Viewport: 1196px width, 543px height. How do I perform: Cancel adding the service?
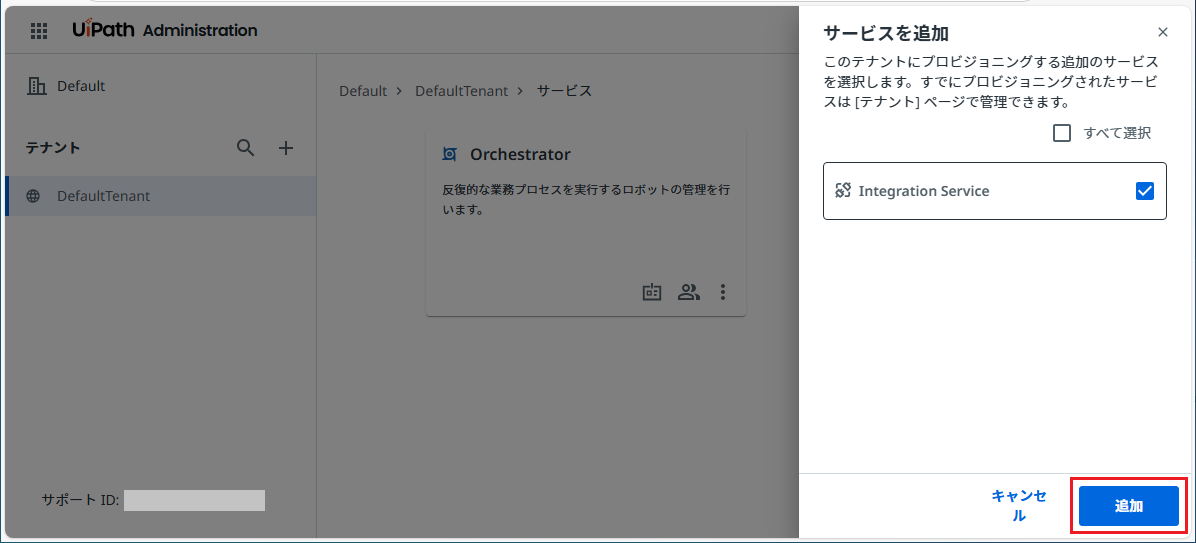[1018, 506]
